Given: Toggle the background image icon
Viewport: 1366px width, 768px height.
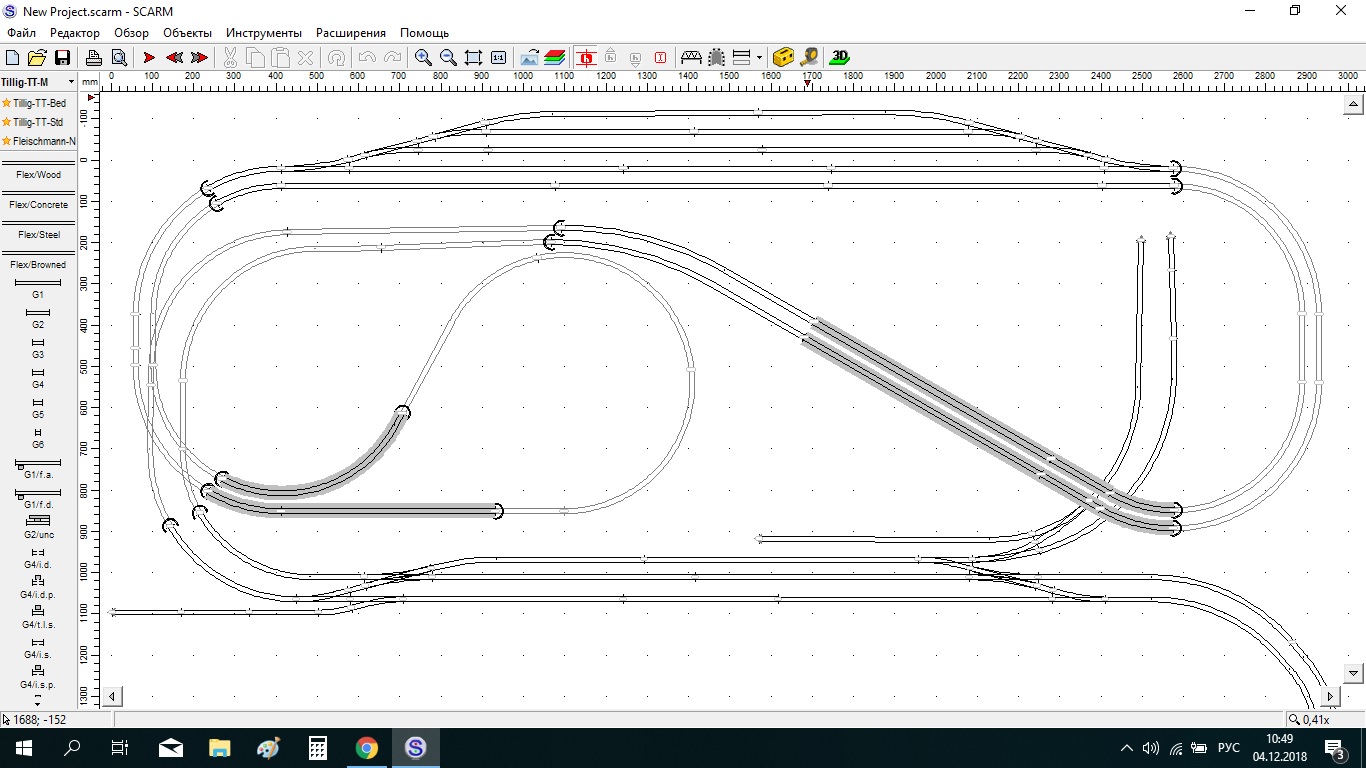Looking at the screenshot, I should 529,58.
